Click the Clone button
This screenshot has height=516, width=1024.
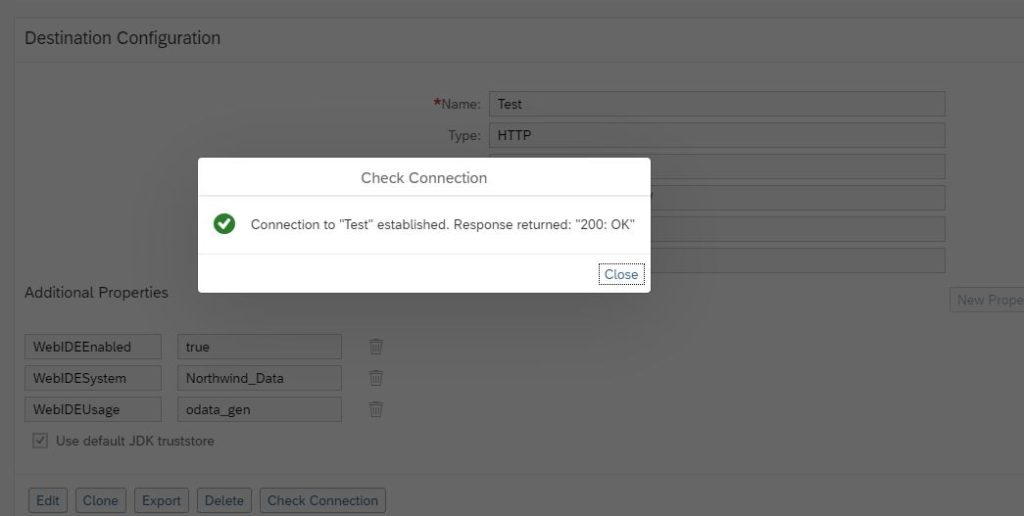(x=101, y=501)
